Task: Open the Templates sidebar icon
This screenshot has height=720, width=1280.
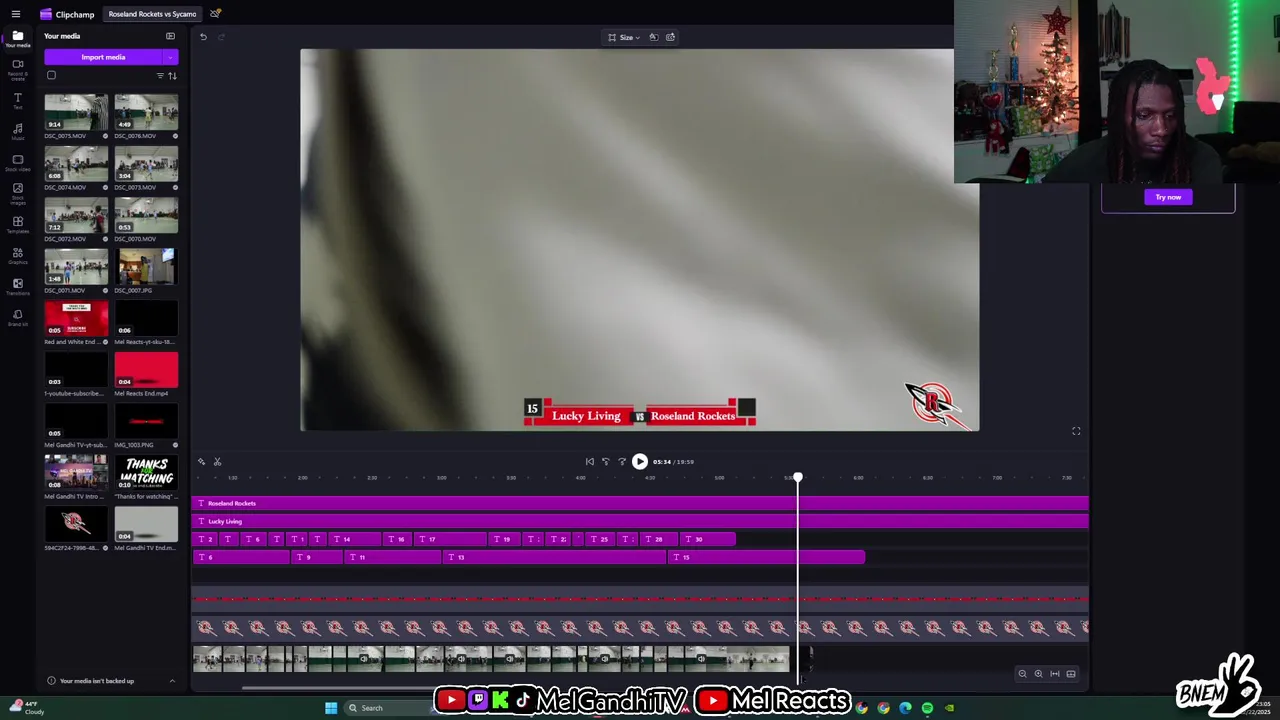Action: [x=17, y=224]
